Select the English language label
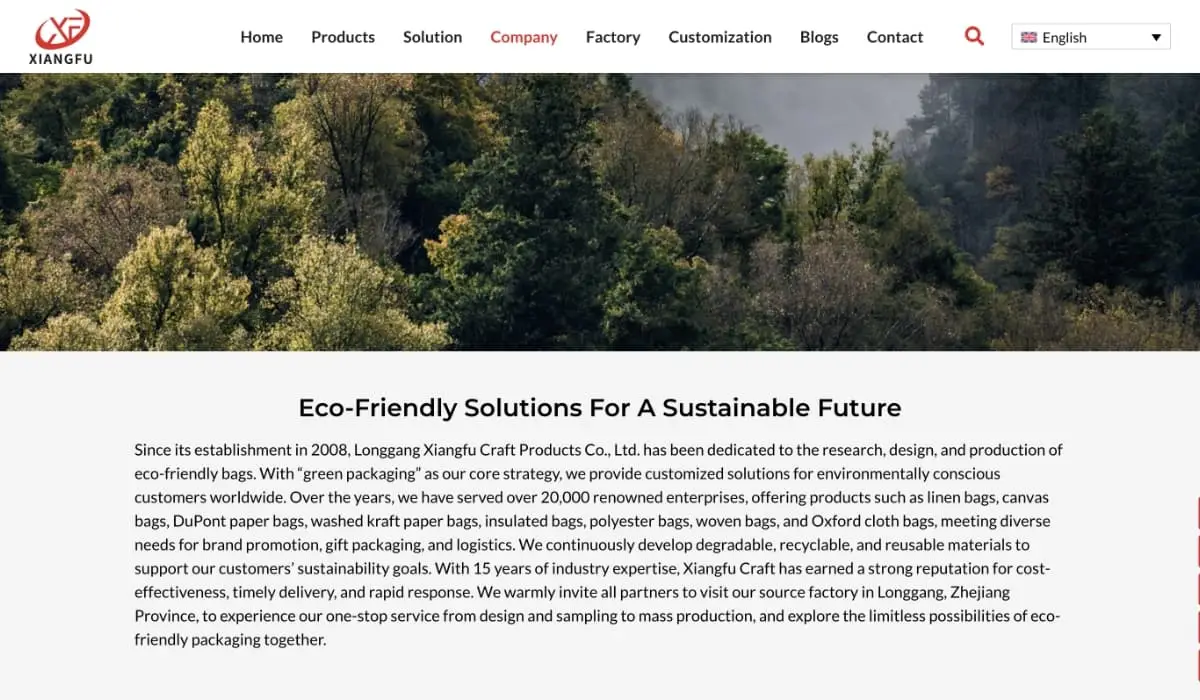 (1064, 37)
